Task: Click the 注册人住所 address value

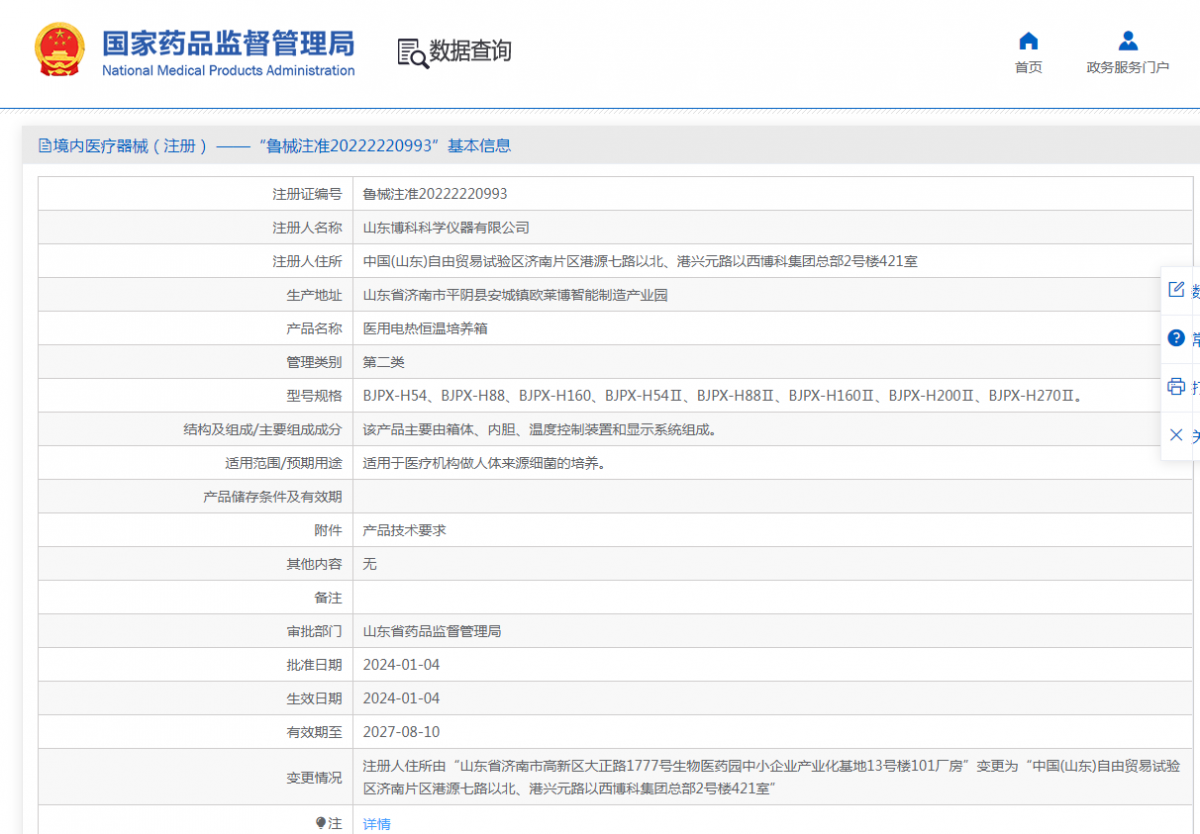Action: click(x=640, y=261)
